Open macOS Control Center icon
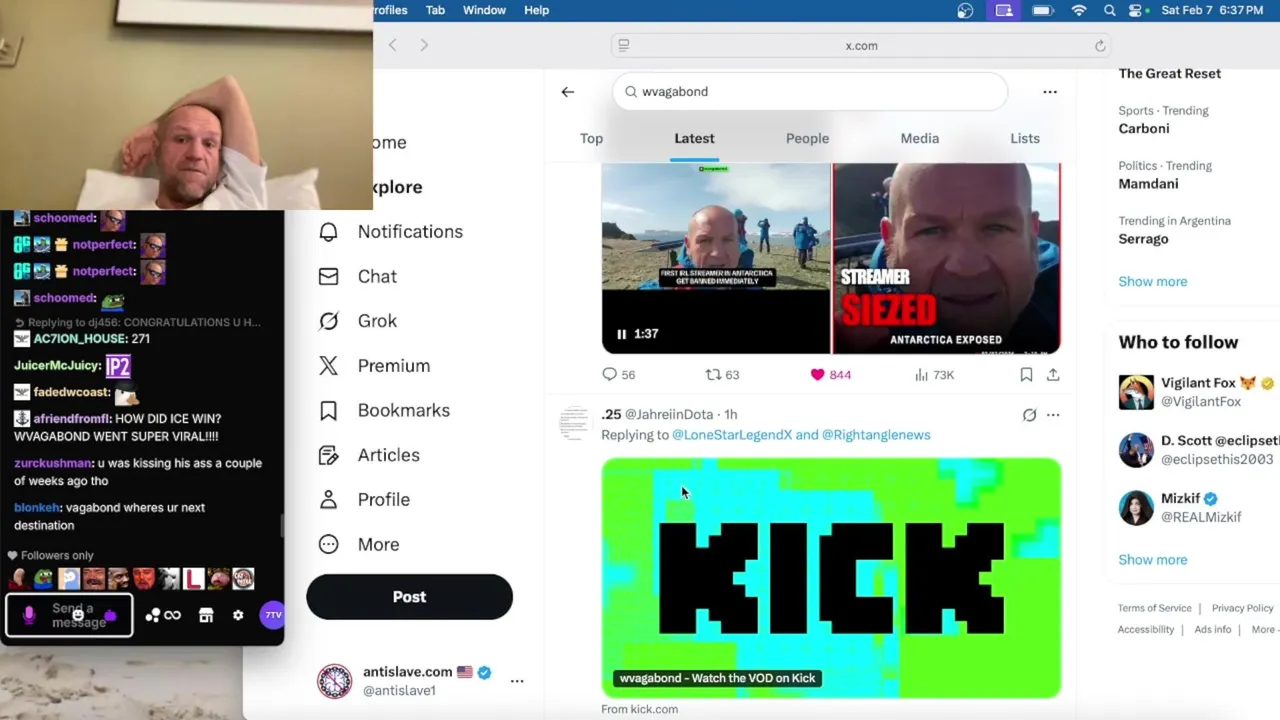Image resolution: width=1280 pixels, height=720 pixels. (x=1136, y=10)
